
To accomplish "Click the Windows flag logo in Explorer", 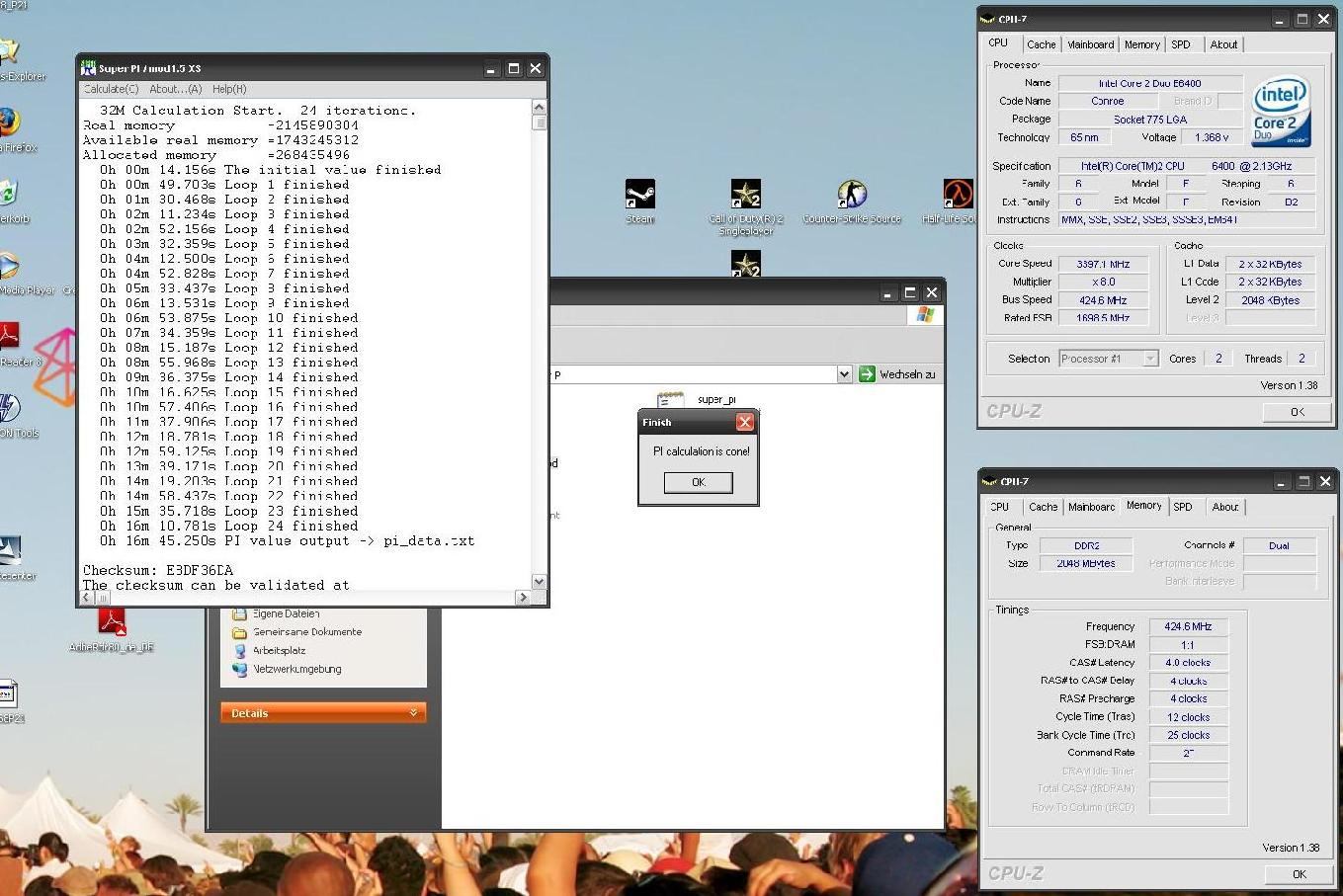I will 925,314.
